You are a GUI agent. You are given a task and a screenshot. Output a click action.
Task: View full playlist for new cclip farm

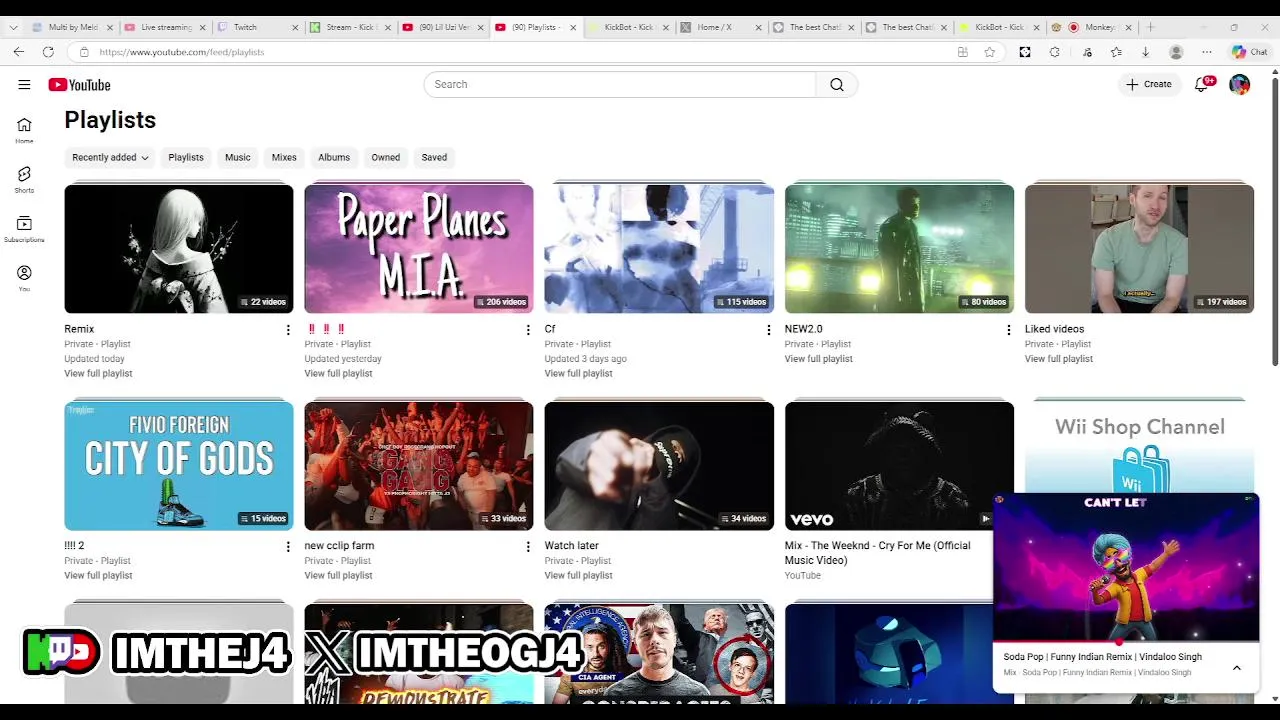338,576
